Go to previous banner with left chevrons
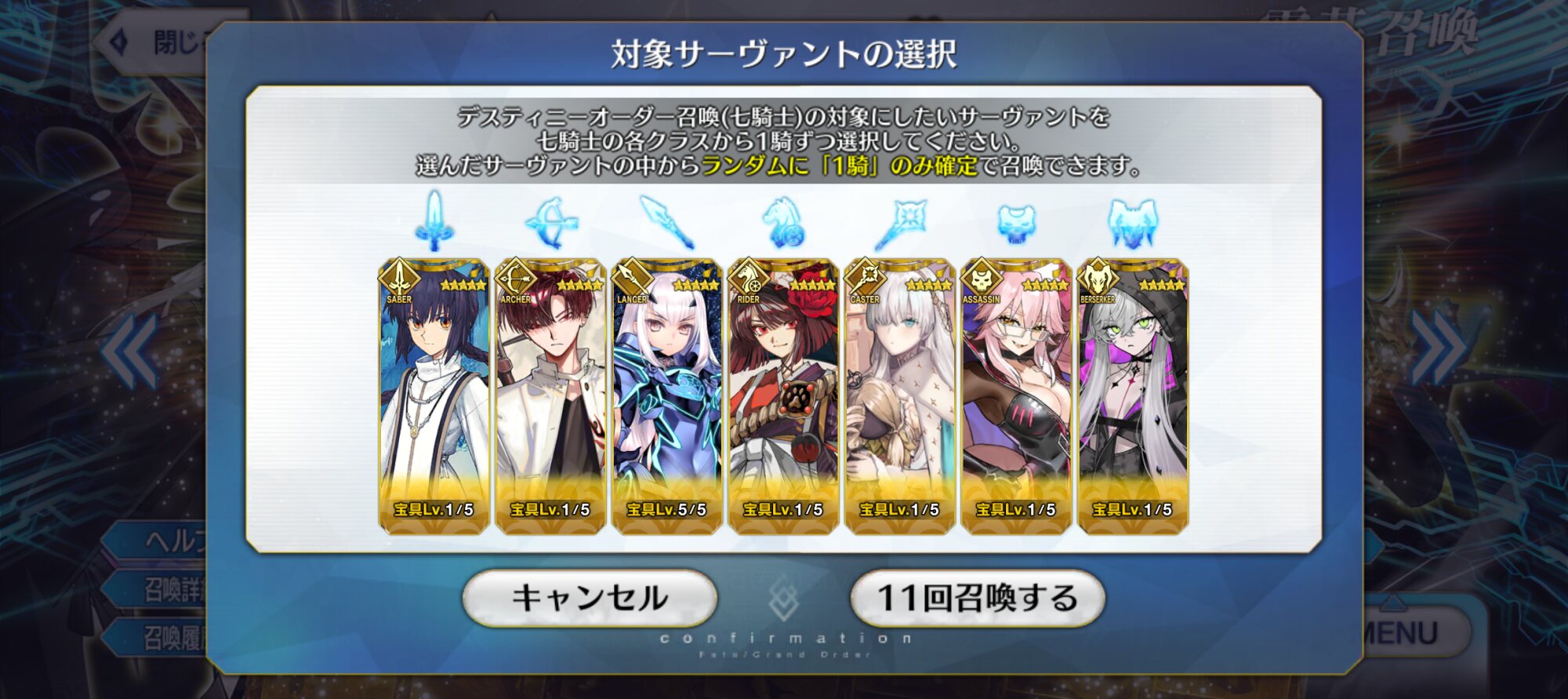 click(x=129, y=349)
